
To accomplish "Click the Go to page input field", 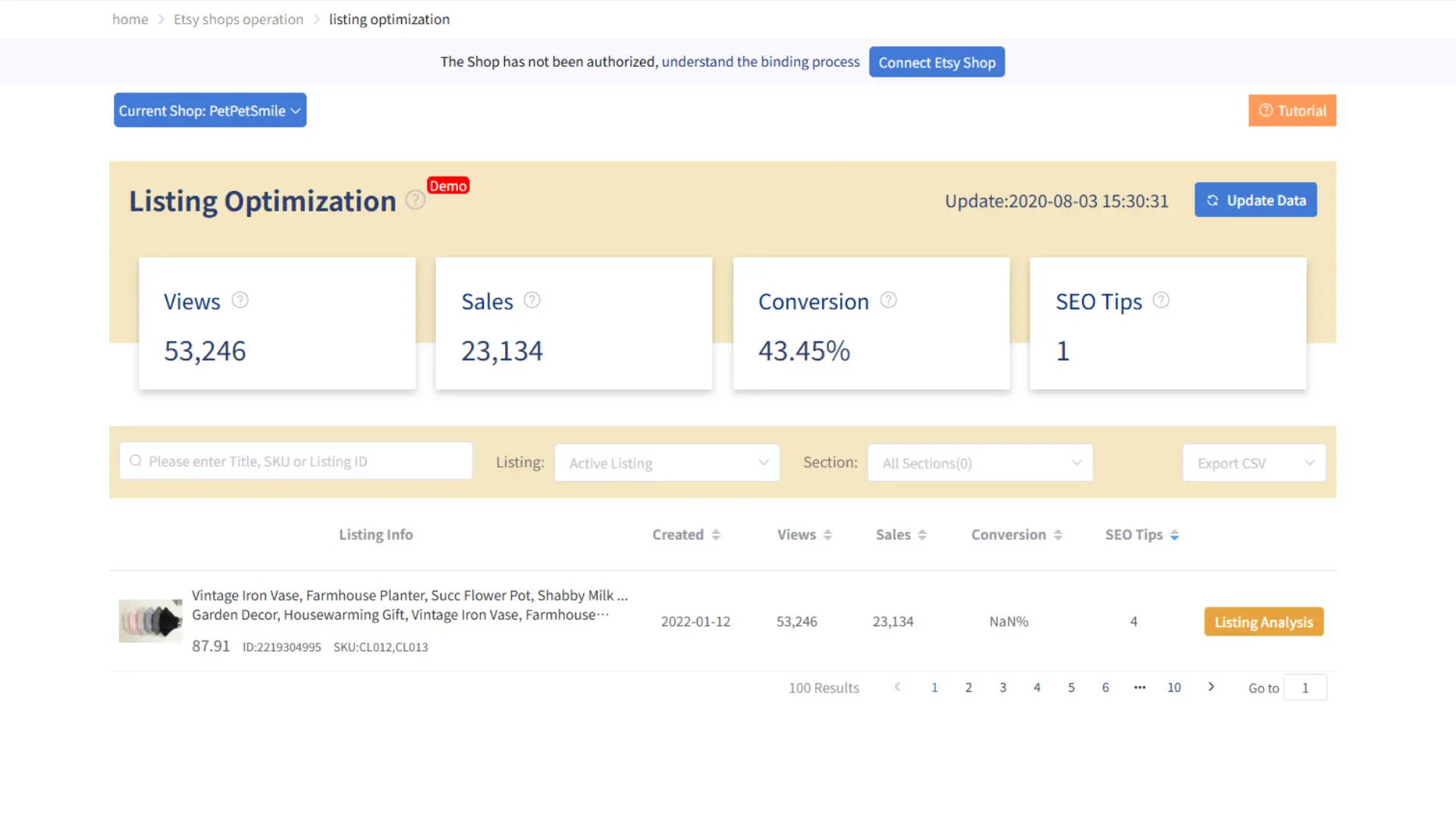I will (x=1305, y=687).
